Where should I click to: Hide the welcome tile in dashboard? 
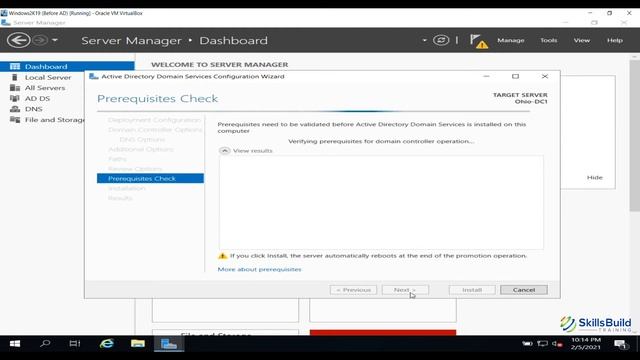[x=595, y=178]
